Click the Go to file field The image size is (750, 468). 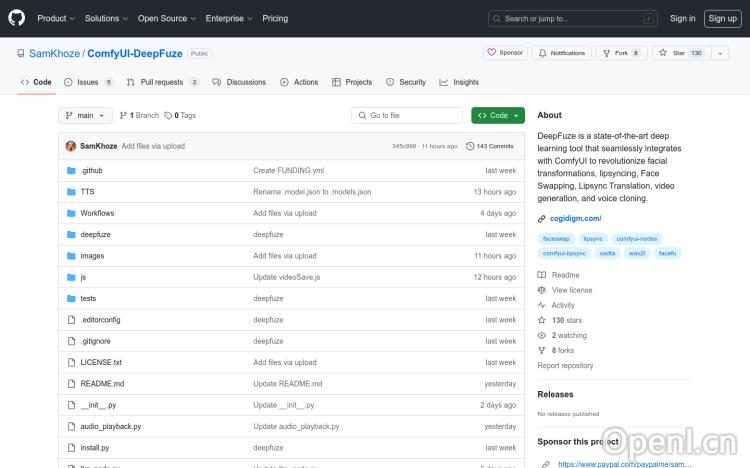tap(405, 115)
